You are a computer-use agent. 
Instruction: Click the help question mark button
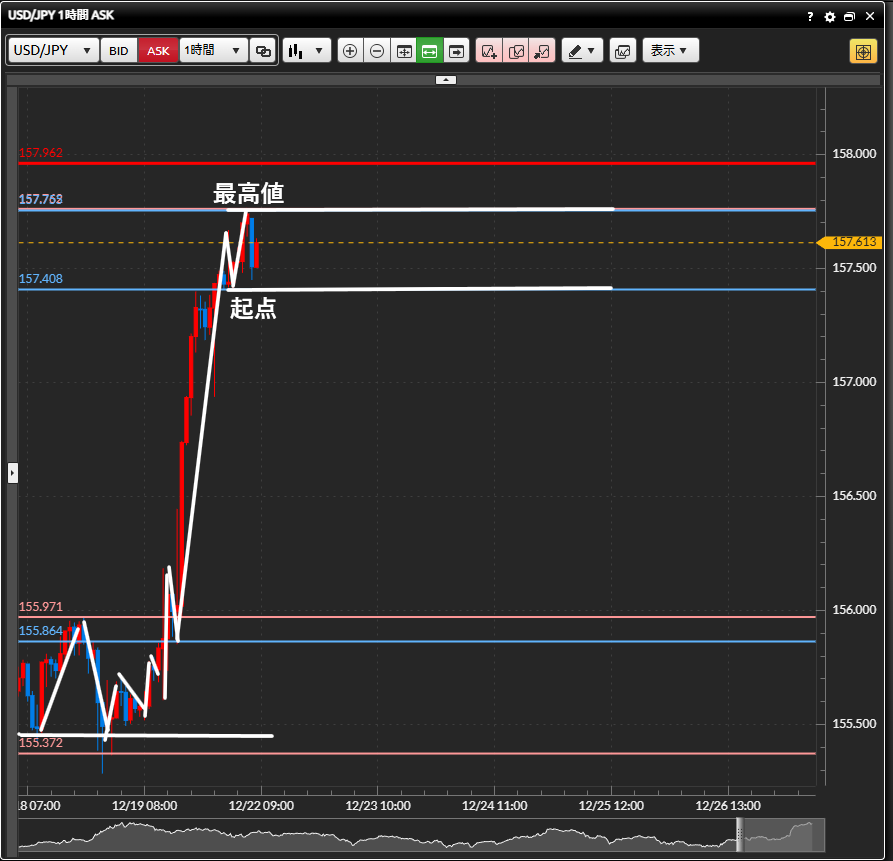(810, 17)
